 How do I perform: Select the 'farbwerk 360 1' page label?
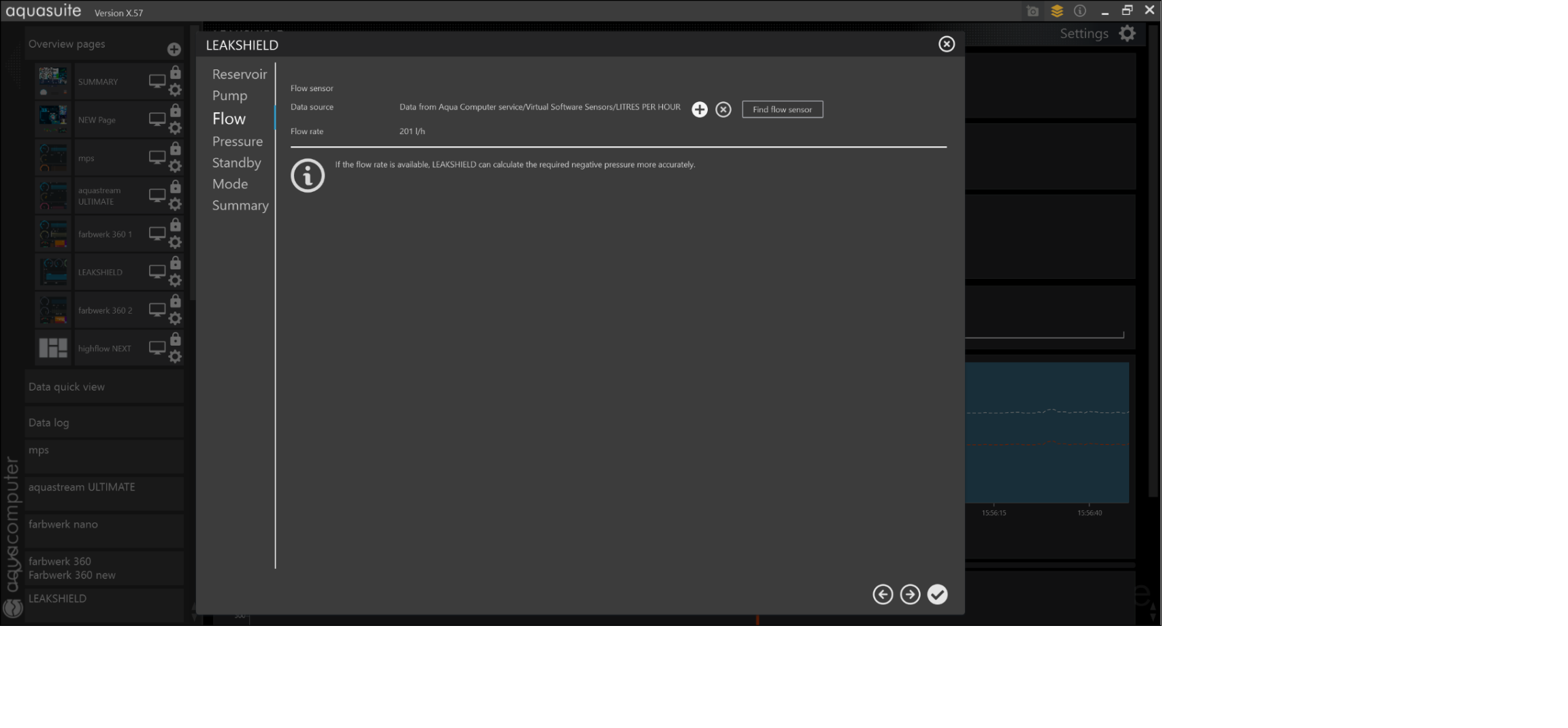[x=105, y=234]
